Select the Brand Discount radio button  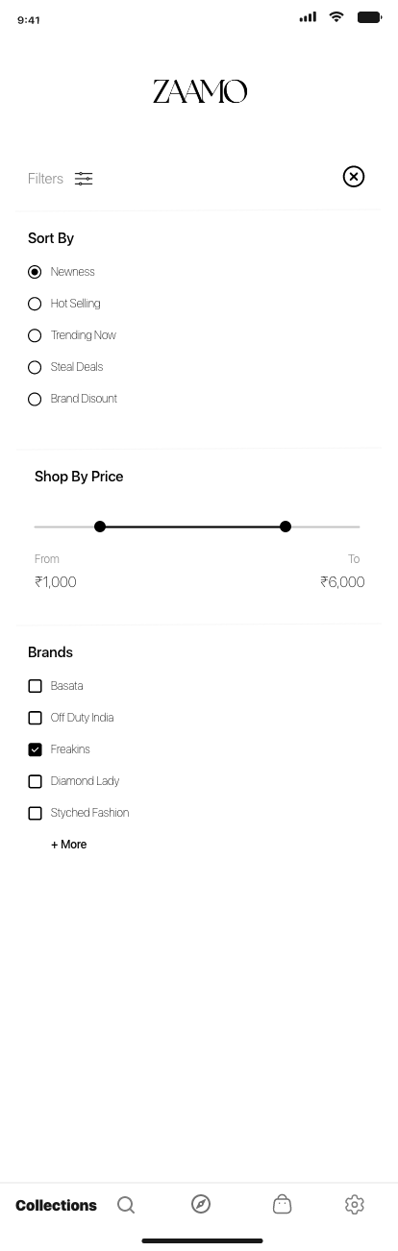click(35, 399)
